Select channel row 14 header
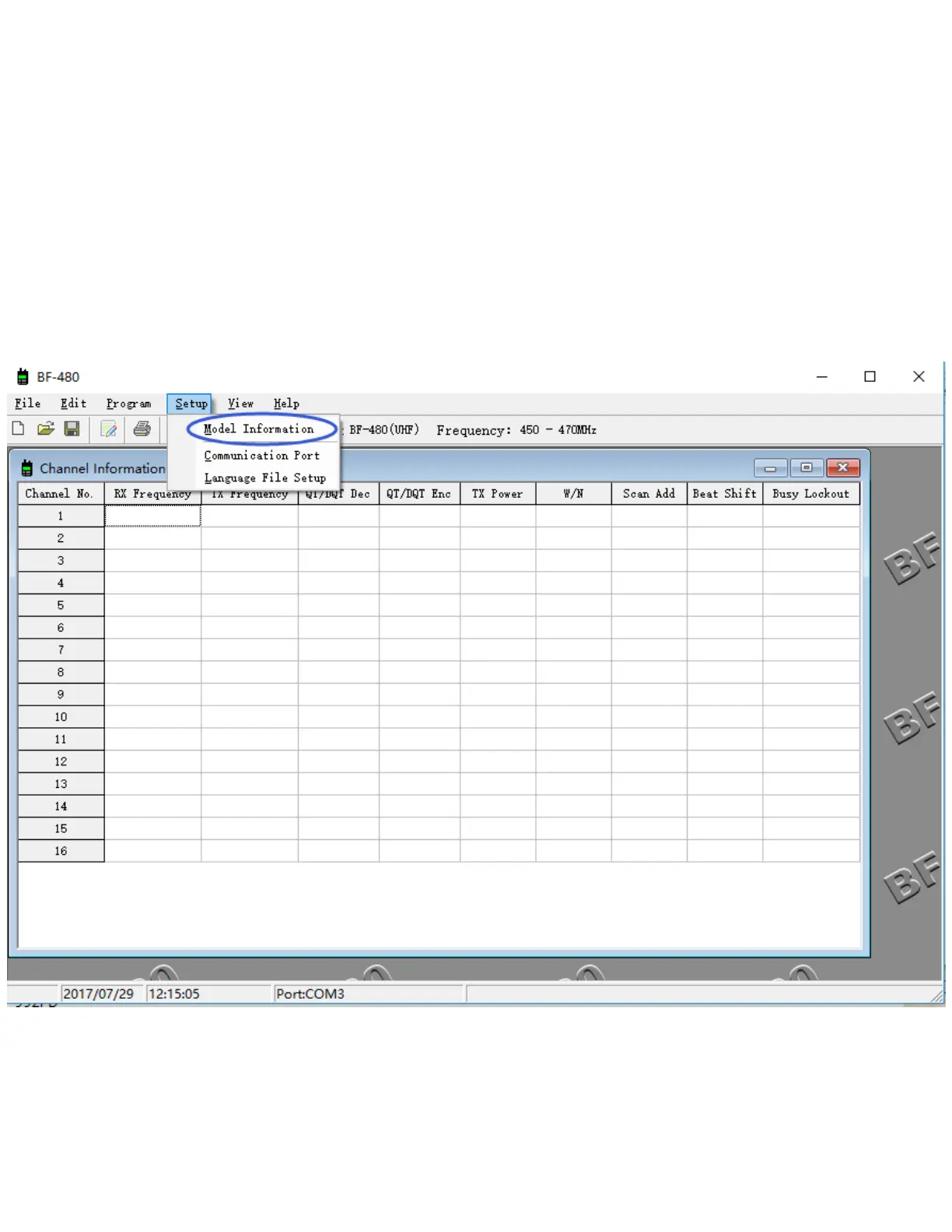 pyautogui.click(x=61, y=807)
